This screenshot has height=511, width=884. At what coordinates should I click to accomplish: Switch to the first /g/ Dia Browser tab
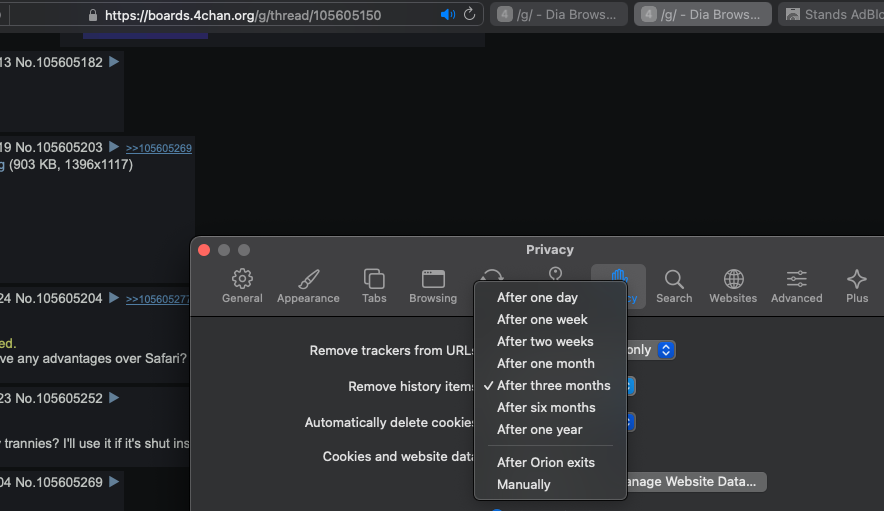pos(559,14)
